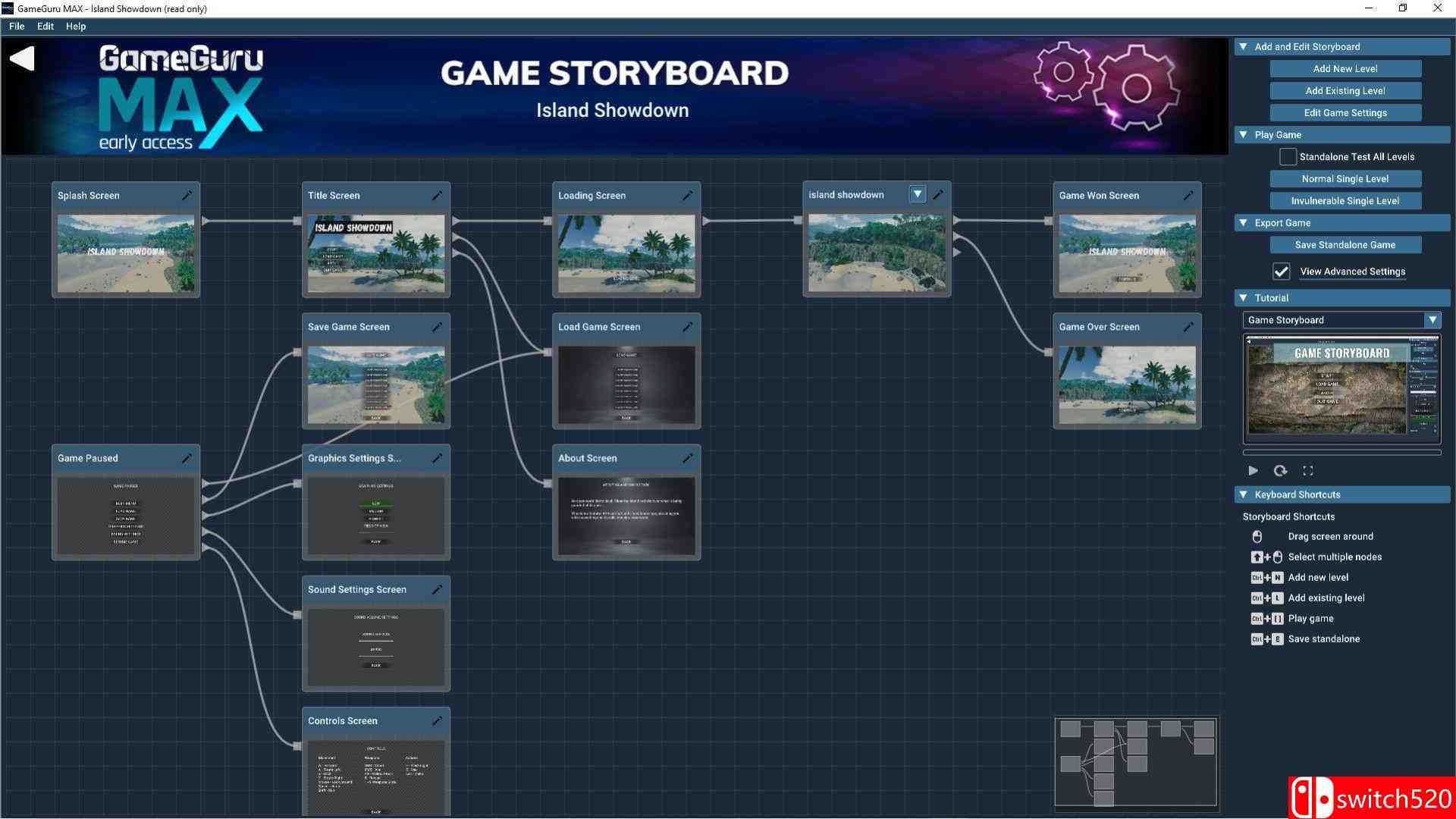Edit Game Paused node via pencil icon
1456x819 pixels.
point(187,458)
